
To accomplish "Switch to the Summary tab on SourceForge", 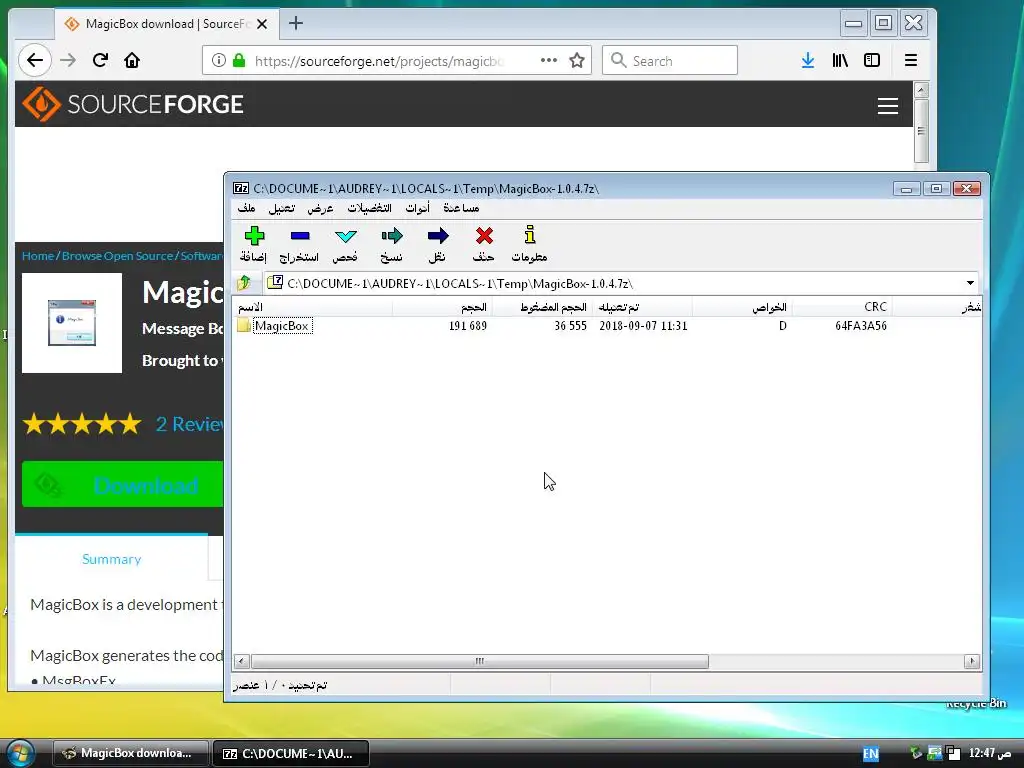I will 112,559.
